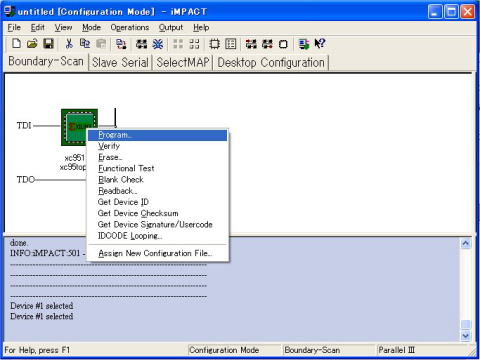Open the Operations menu
The width and height of the screenshot is (480, 360).
130,28
